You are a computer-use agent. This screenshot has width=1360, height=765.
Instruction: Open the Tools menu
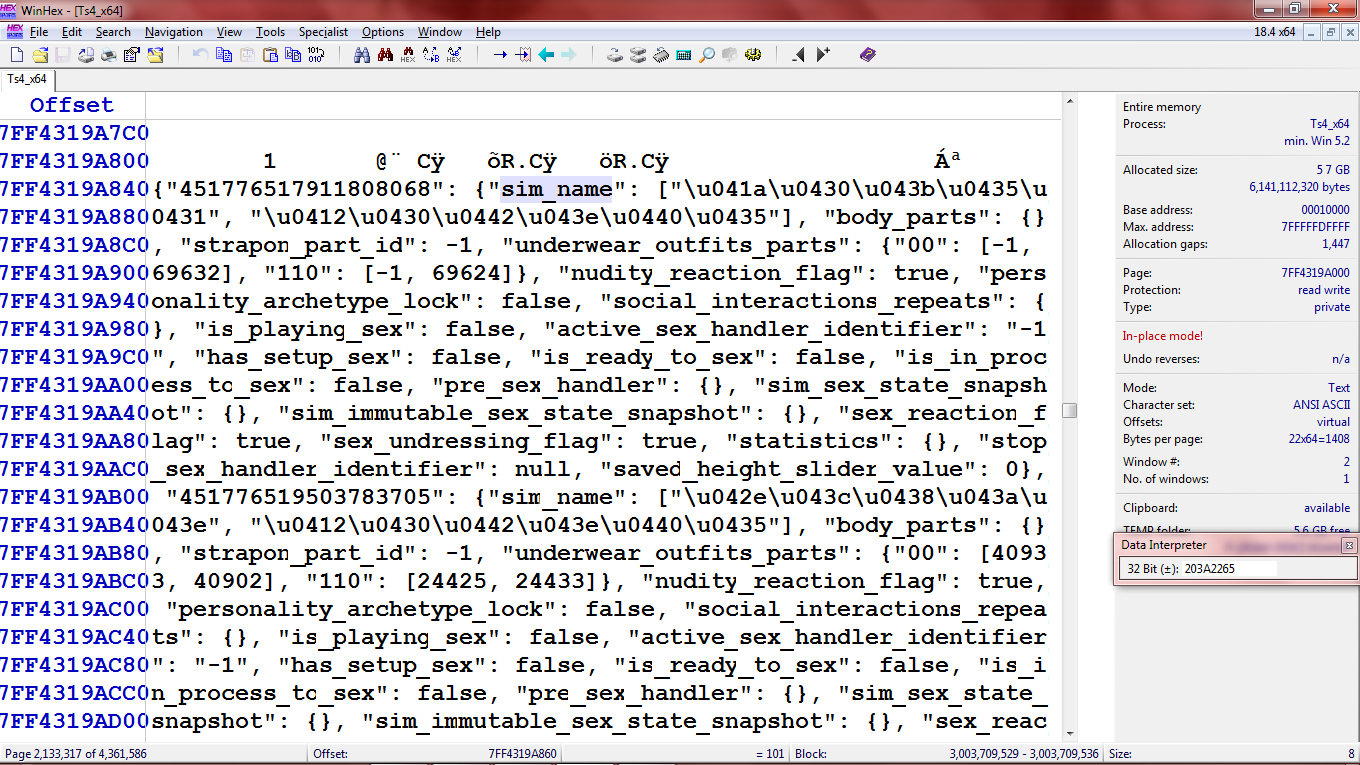pyautogui.click(x=270, y=32)
